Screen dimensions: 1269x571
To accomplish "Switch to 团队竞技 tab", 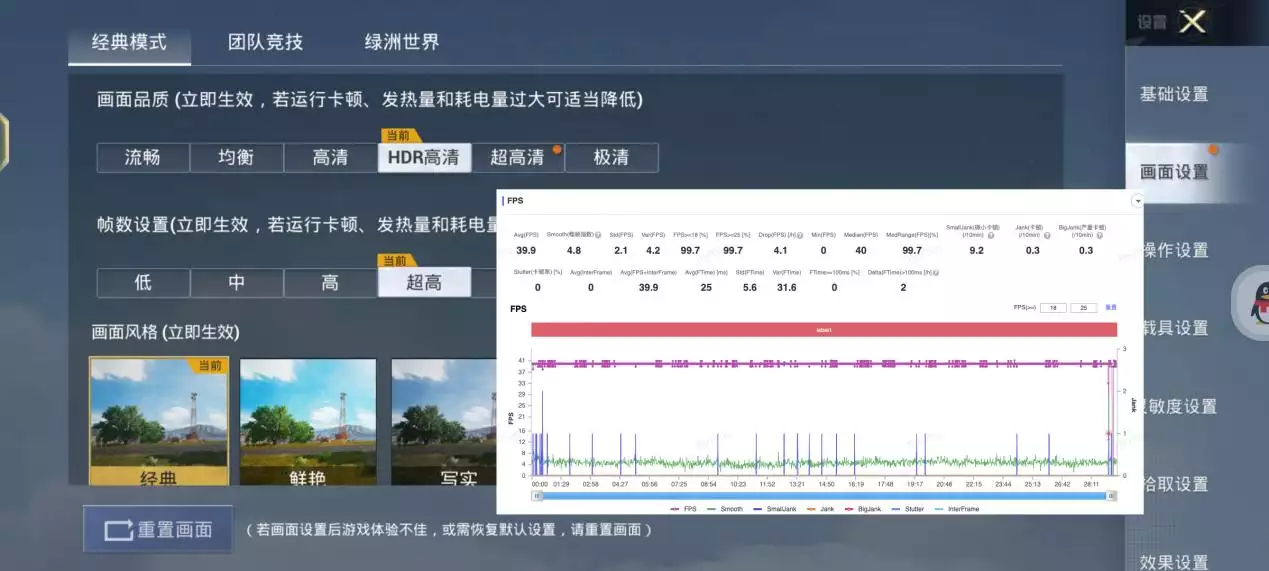I will [x=265, y=42].
